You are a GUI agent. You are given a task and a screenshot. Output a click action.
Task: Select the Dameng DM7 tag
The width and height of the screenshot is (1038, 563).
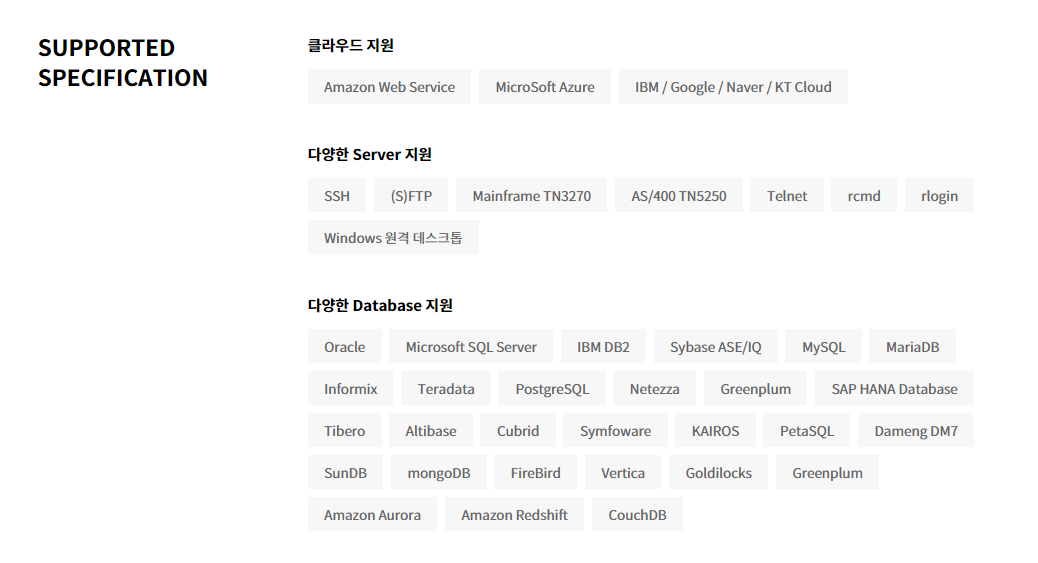(x=915, y=431)
